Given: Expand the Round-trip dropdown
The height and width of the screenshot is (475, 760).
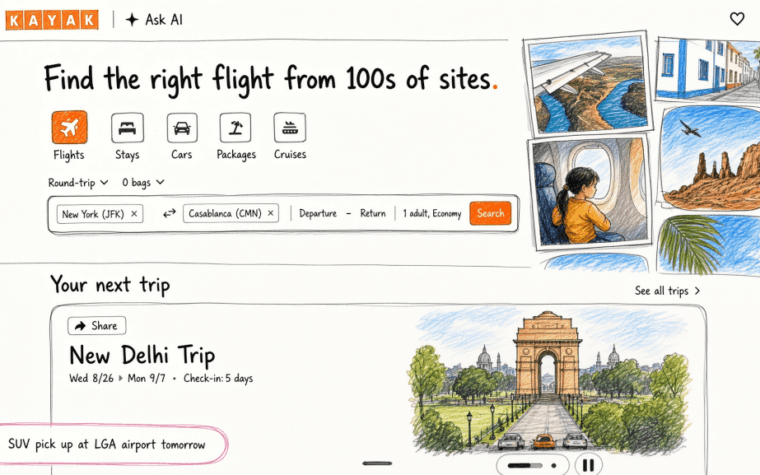Looking at the screenshot, I should pos(78,183).
